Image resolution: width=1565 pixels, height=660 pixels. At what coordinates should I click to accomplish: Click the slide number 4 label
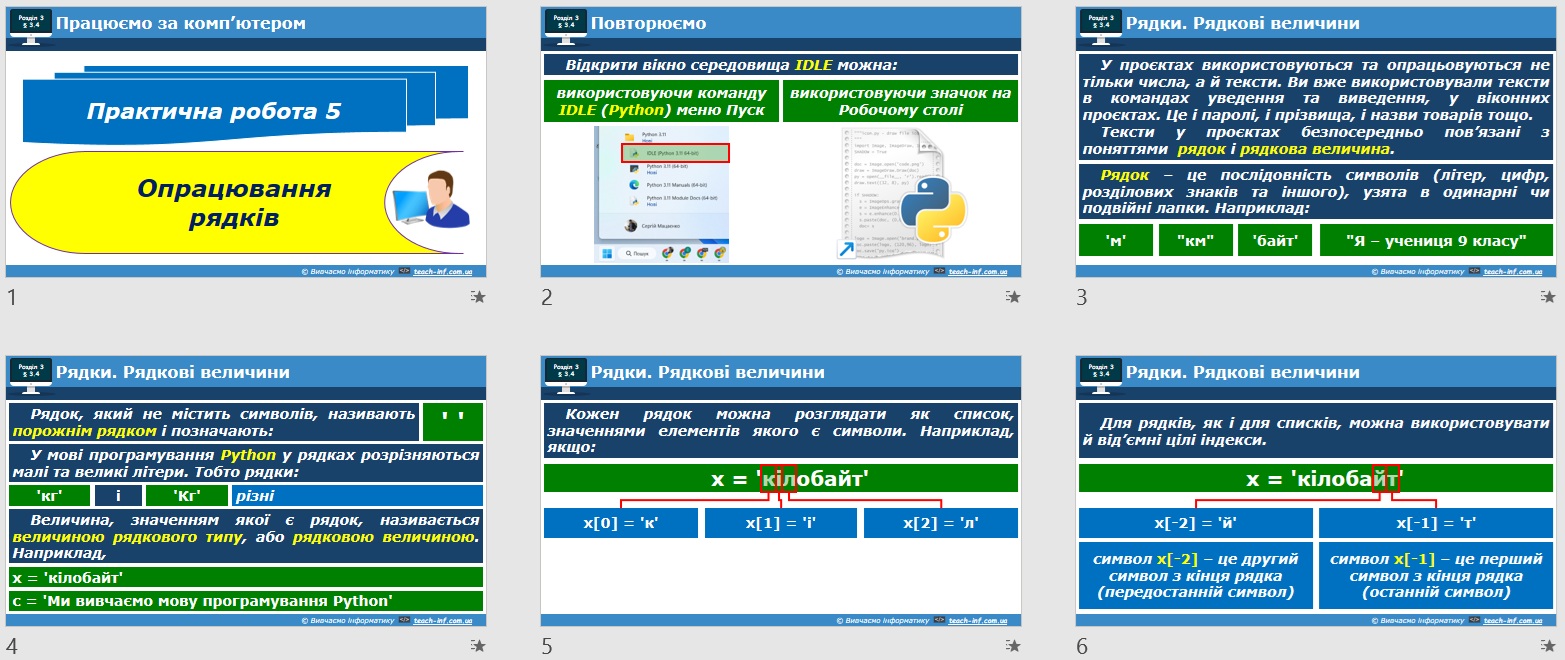(11, 647)
